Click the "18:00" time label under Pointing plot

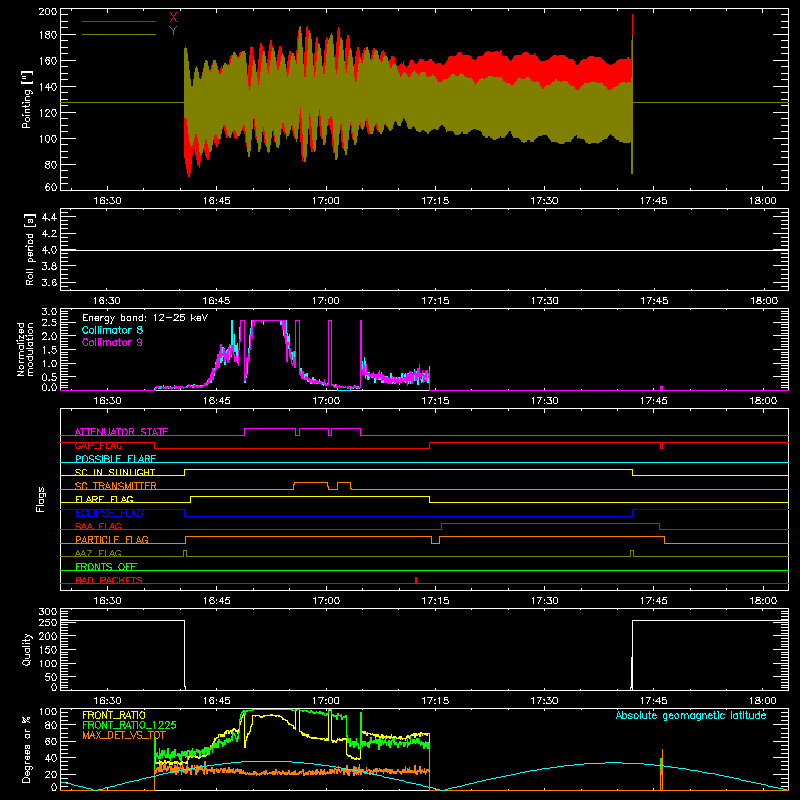(x=763, y=201)
